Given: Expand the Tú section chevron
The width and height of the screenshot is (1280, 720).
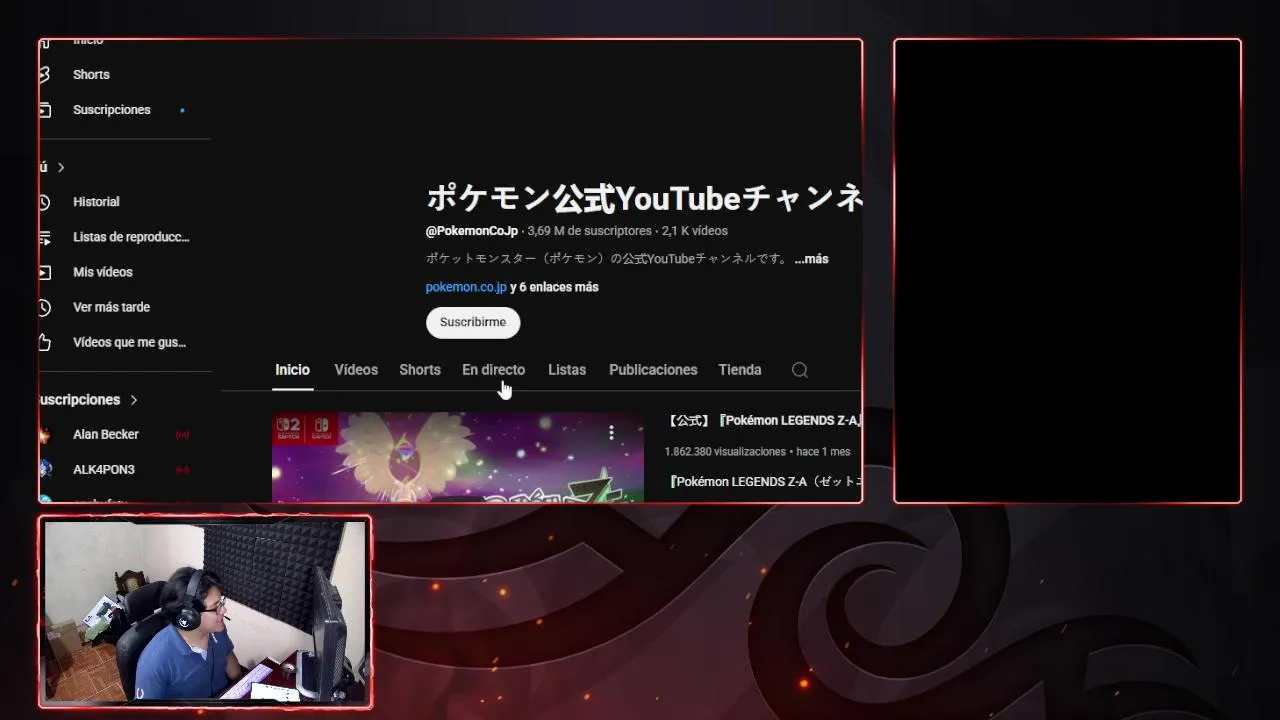Looking at the screenshot, I should coord(61,167).
